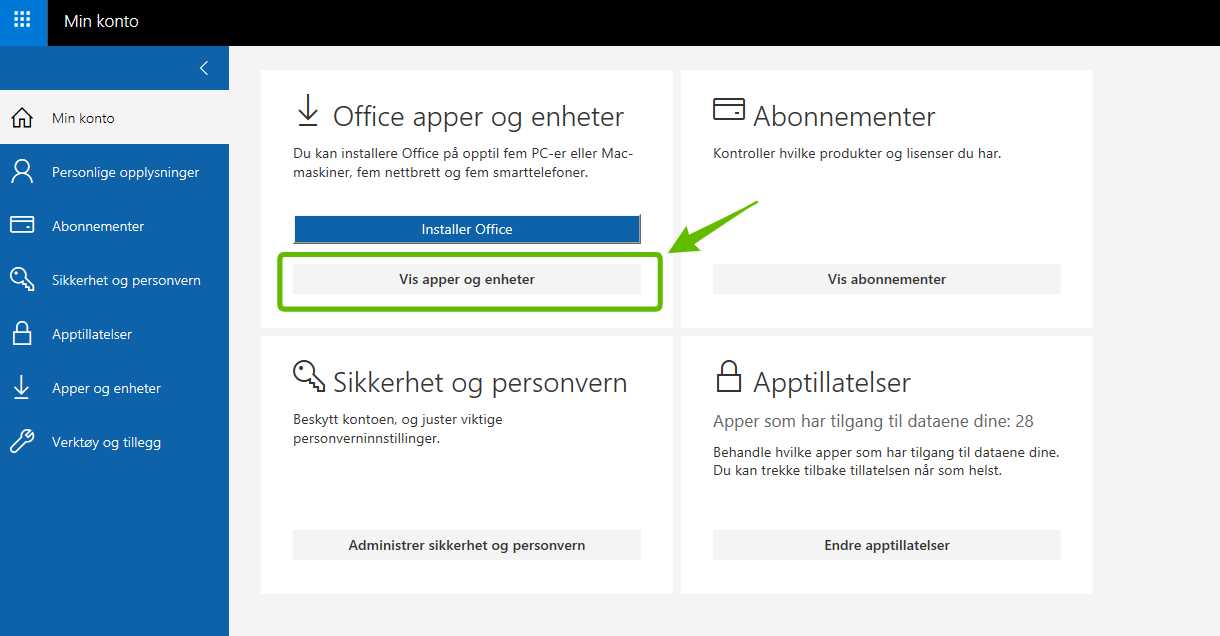Click the Office apper og enheter heading
Viewport: 1220px width, 636px height.
click(478, 117)
